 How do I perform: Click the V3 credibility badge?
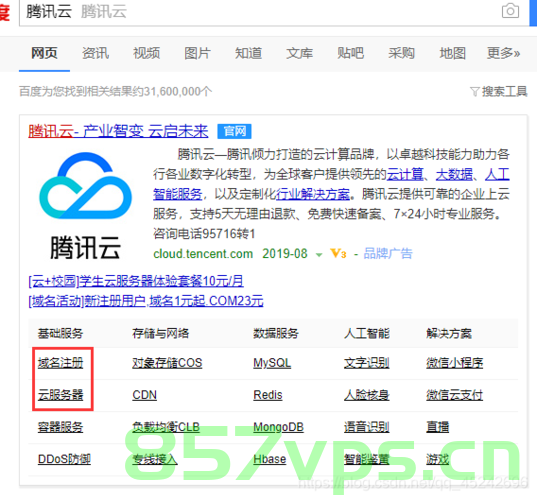[x=338, y=254]
